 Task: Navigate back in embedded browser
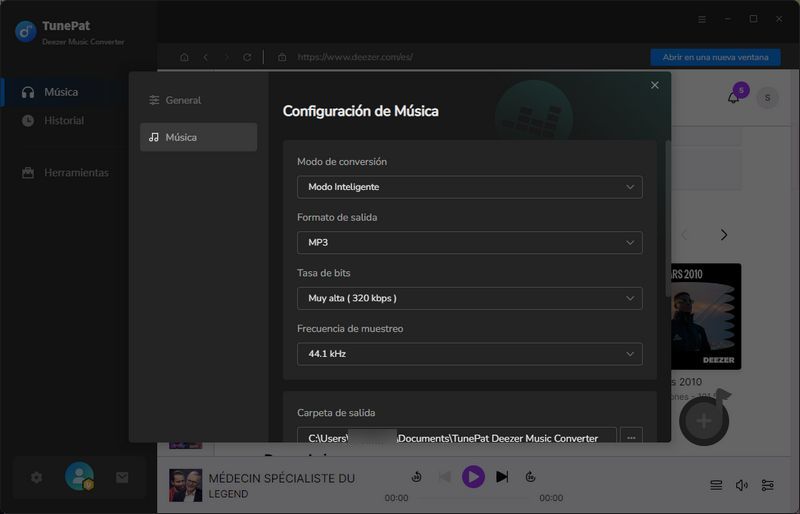pyautogui.click(x=206, y=57)
